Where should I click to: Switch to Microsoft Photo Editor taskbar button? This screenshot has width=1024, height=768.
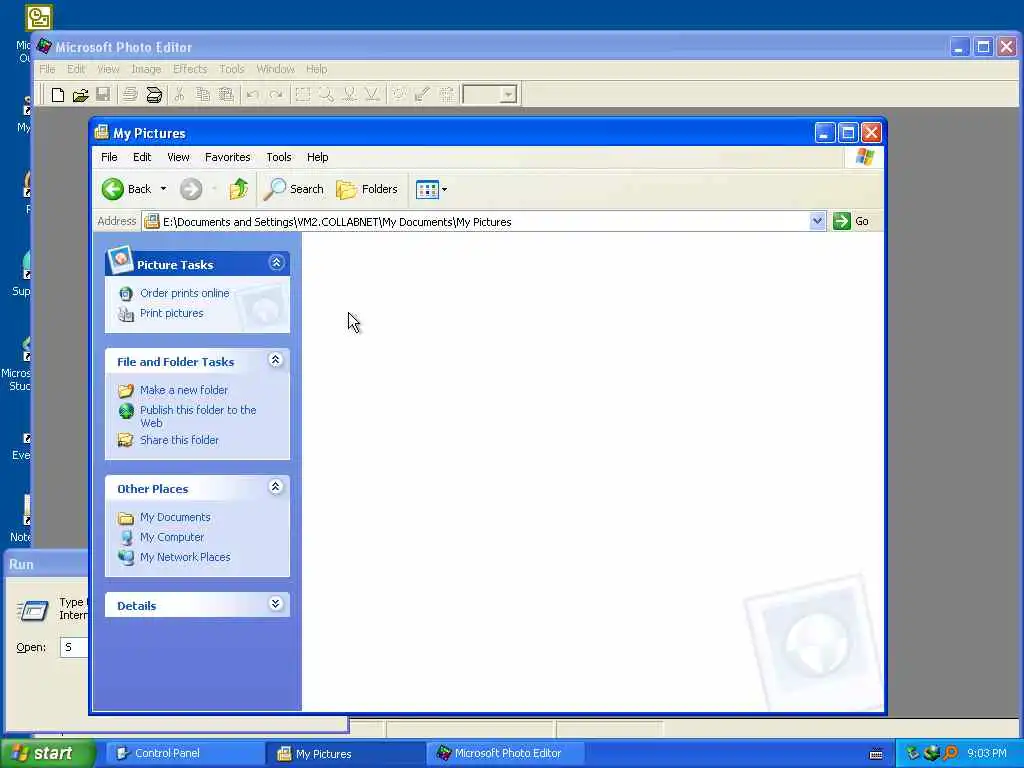(507, 753)
